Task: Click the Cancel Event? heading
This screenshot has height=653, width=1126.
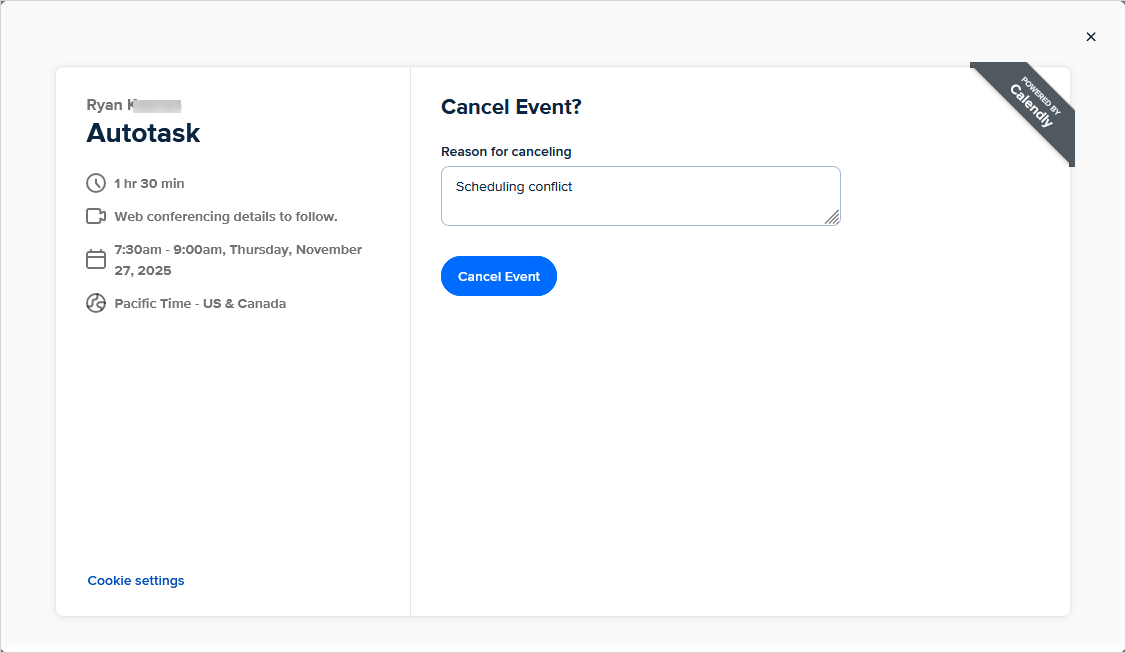Action: (x=511, y=107)
